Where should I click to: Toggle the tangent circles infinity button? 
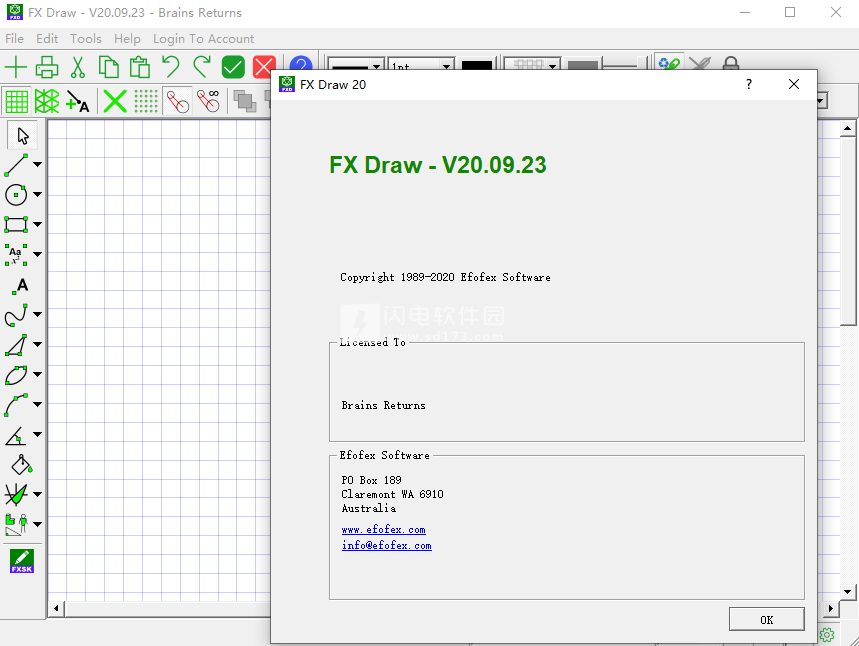pyautogui.click(x=208, y=101)
